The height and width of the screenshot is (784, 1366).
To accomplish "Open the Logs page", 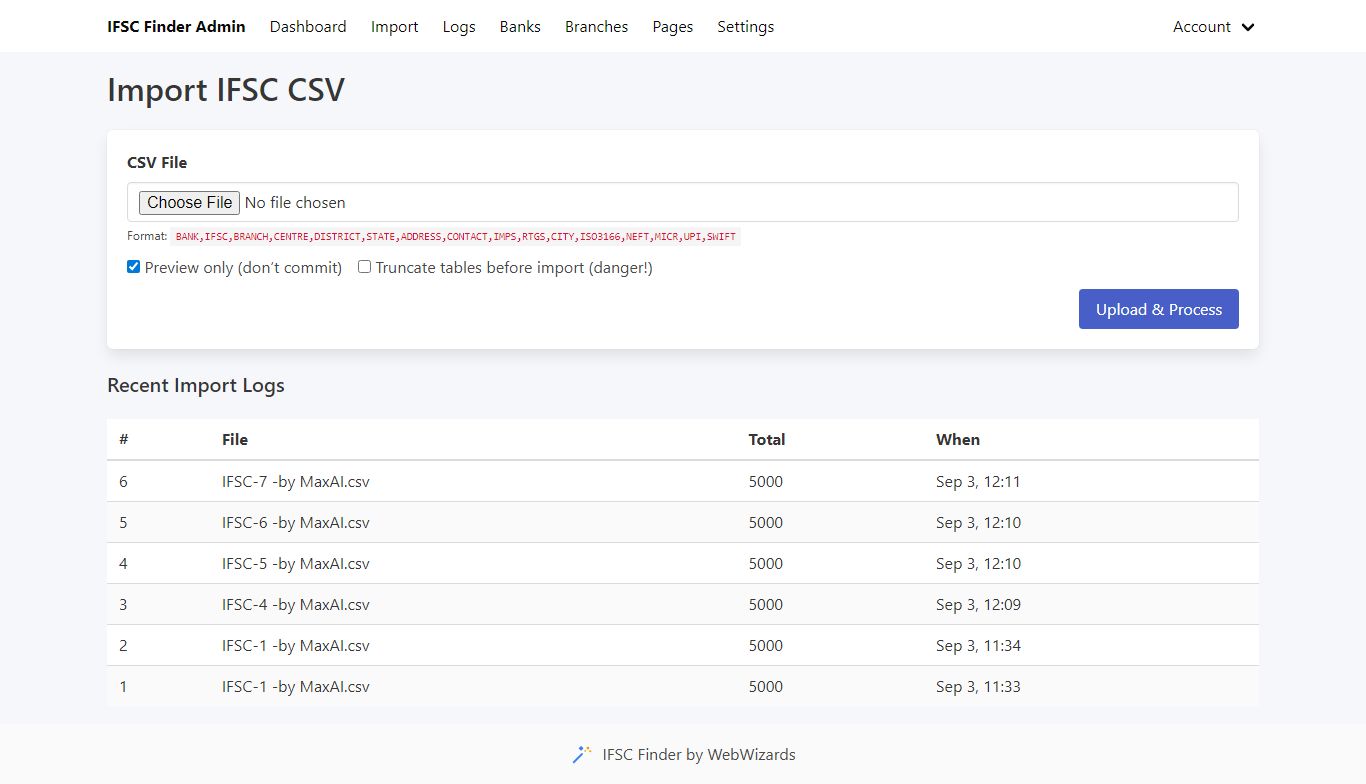I will (459, 27).
